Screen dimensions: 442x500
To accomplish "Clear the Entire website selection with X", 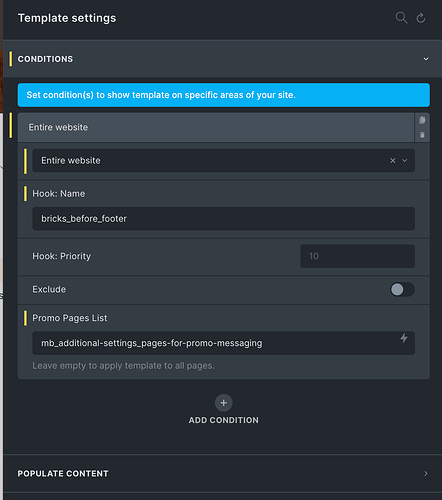I will (x=393, y=161).
